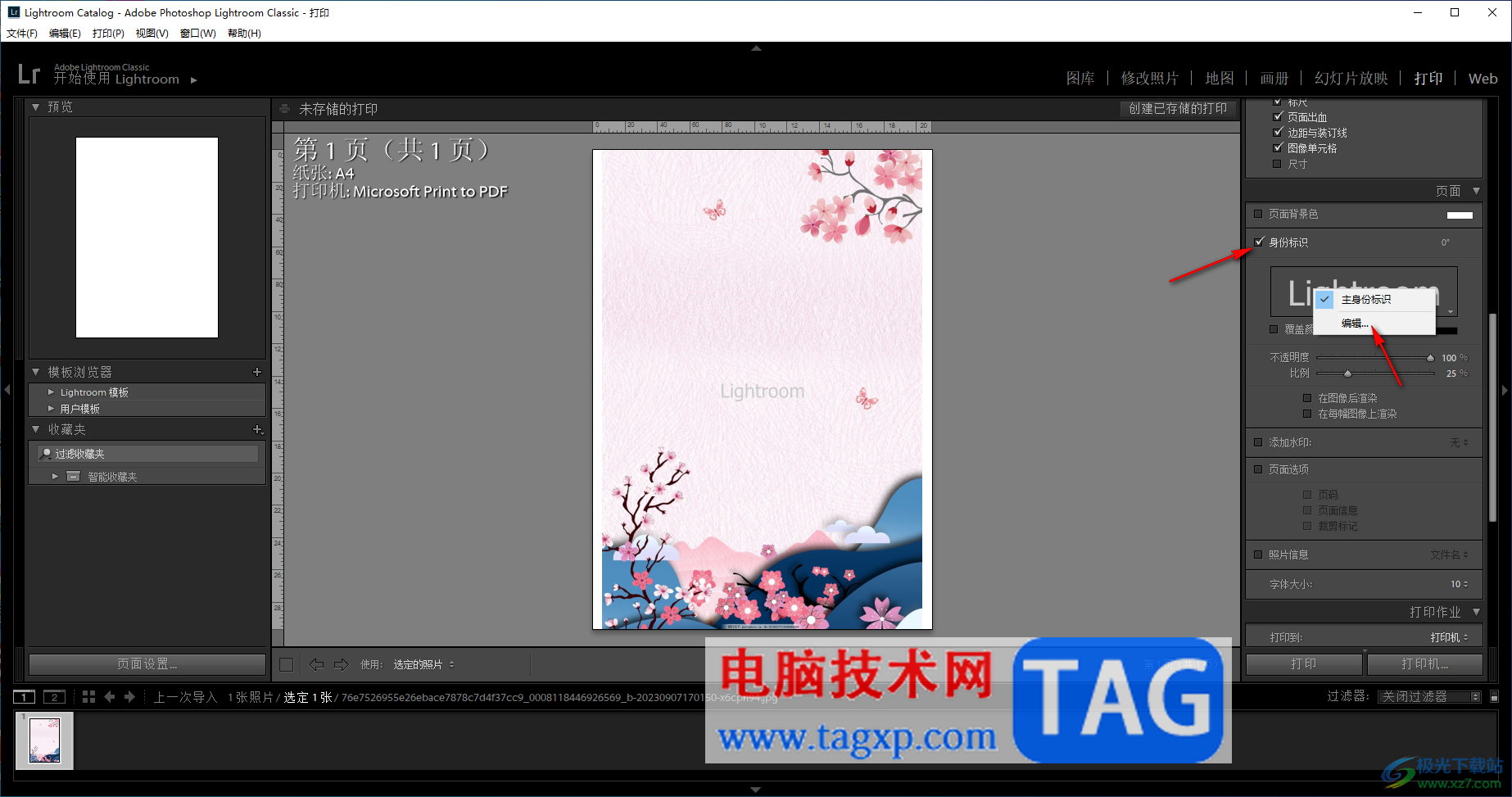Toggle the 身份标识 checkbox
1512x797 pixels.
pyautogui.click(x=1259, y=242)
